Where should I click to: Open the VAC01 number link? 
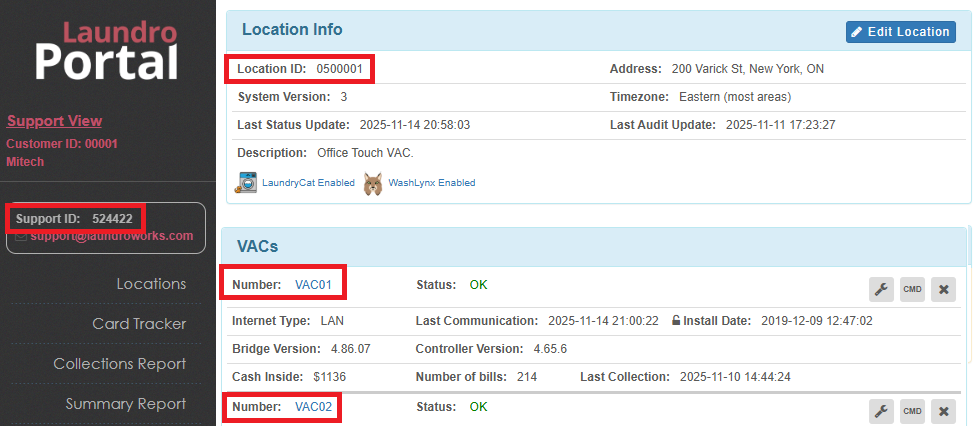point(313,285)
